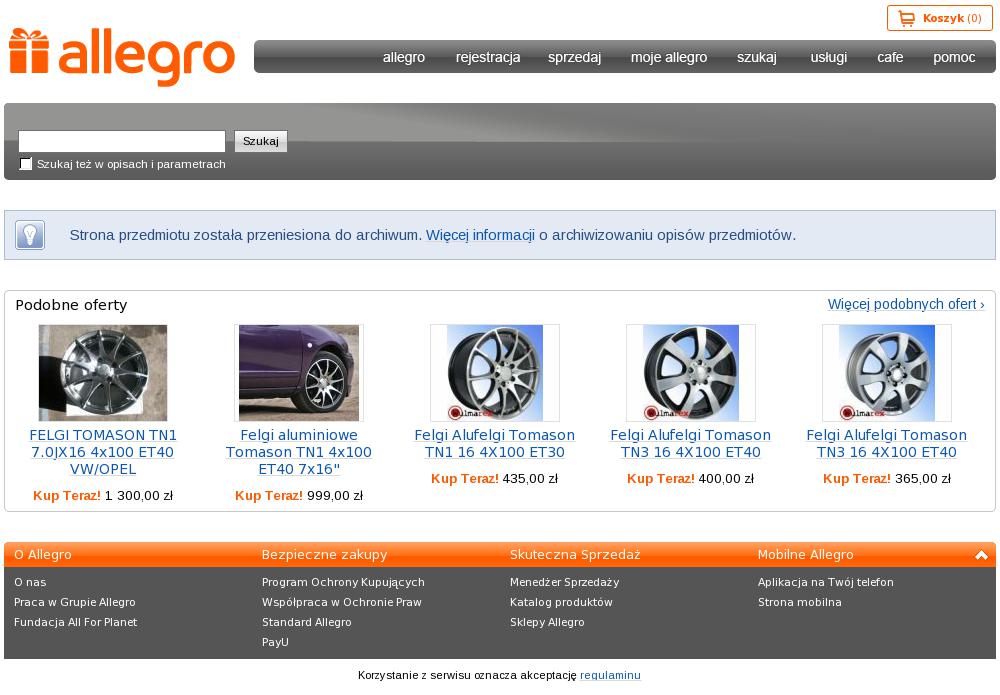The height and width of the screenshot is (695, 1000).
Task: Open Fundacja All For Planet link
Action: click(75, 622)
